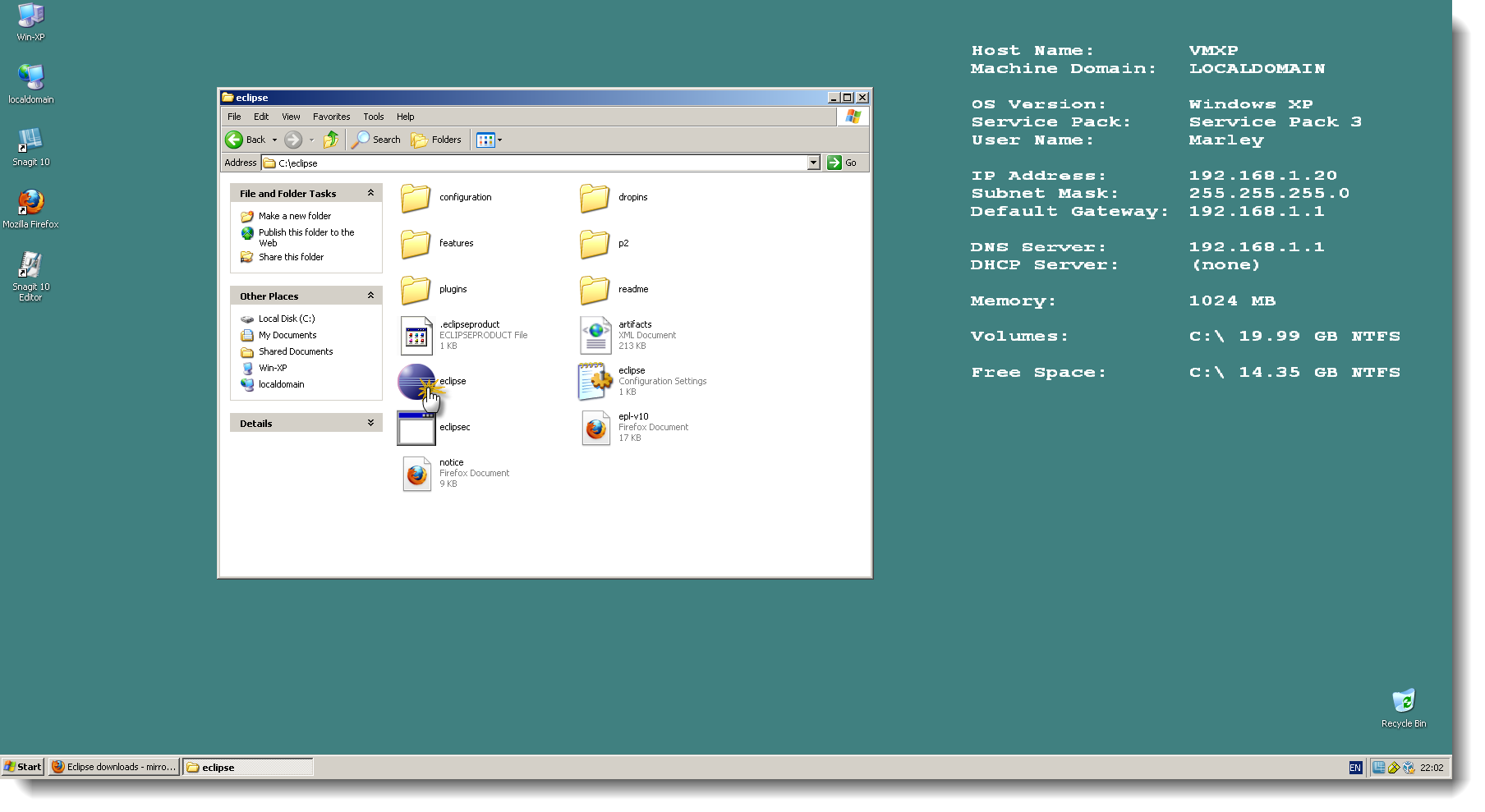This screenshot has height=812, width=1485.
Task: Open the configuration folder
Action: pyautogui.click(x=416, y=197)
